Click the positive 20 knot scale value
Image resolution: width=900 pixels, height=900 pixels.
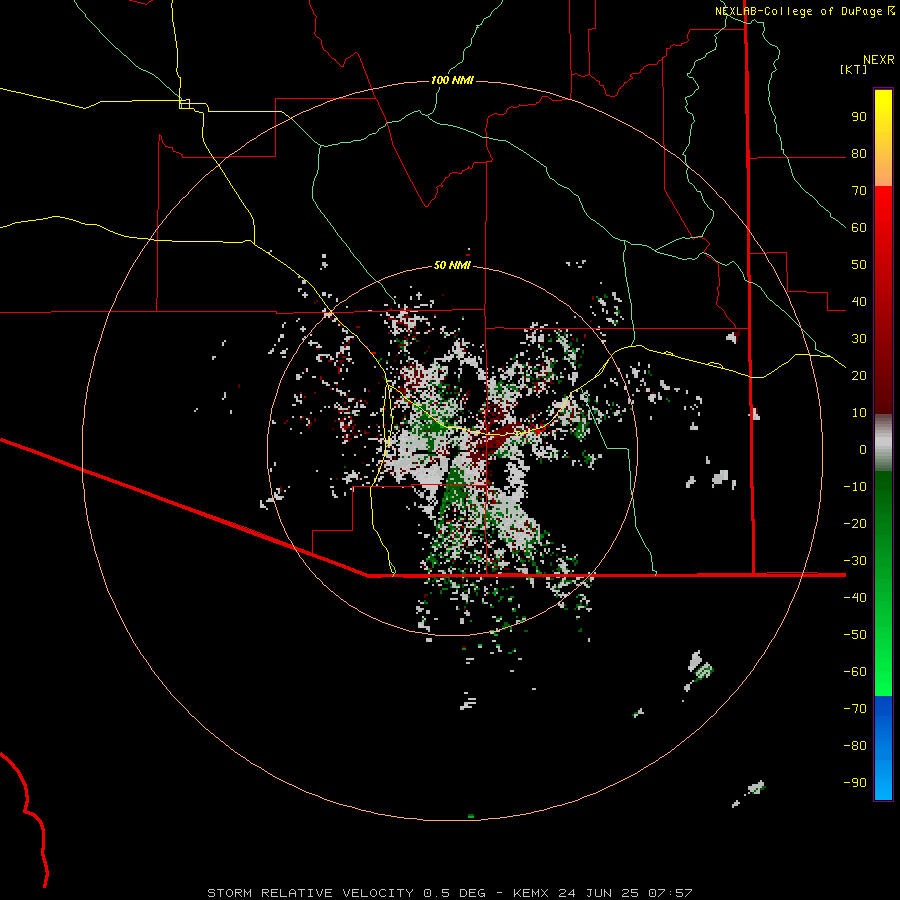point(859,376)
